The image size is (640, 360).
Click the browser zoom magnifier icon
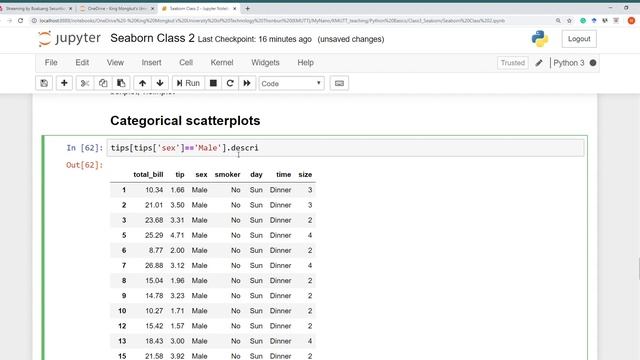click(558, 20)
